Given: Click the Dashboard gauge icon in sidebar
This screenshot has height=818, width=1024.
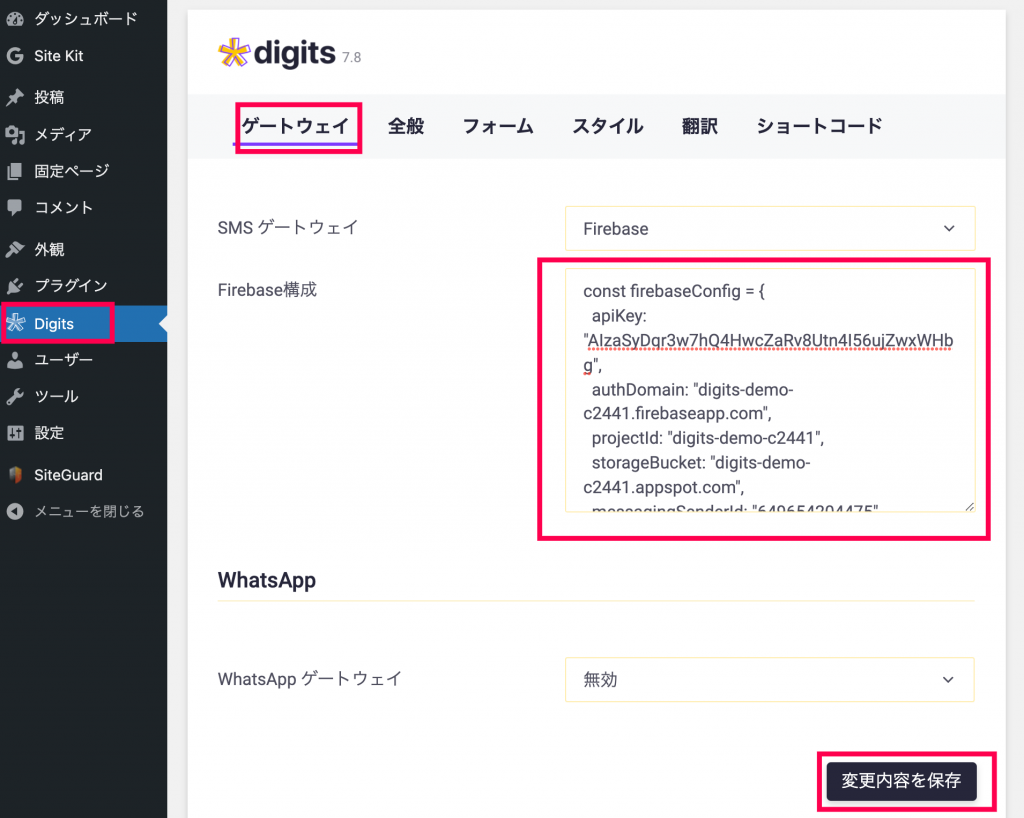Looking at the screenshot, I should click(x=15, y=19).
